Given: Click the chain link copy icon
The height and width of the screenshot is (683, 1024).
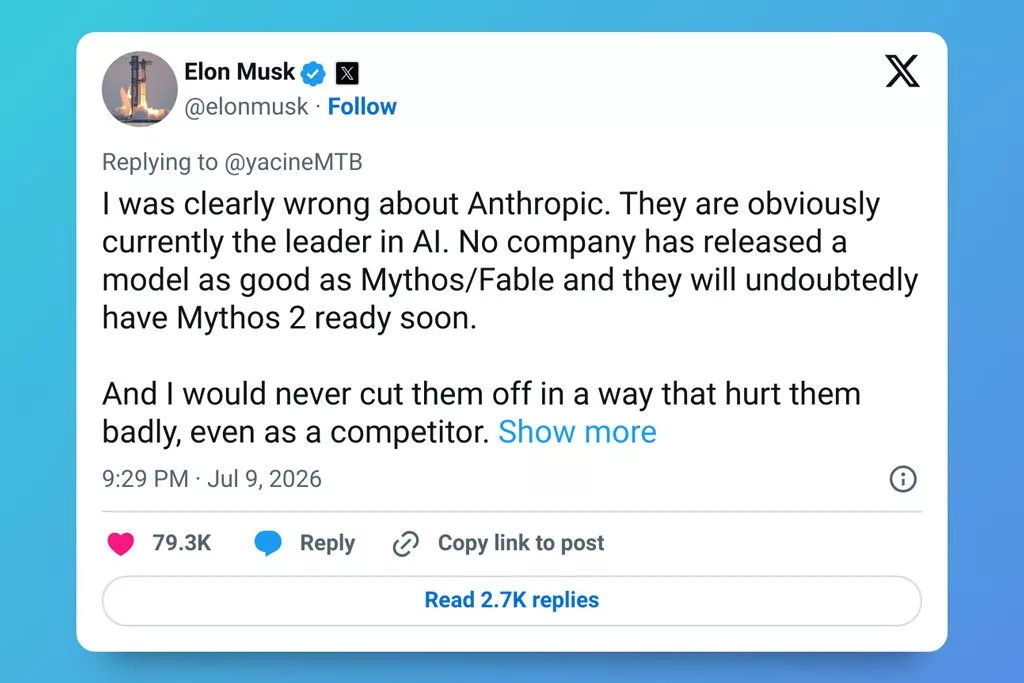Looking at the screenshot, I should (406, 544).
